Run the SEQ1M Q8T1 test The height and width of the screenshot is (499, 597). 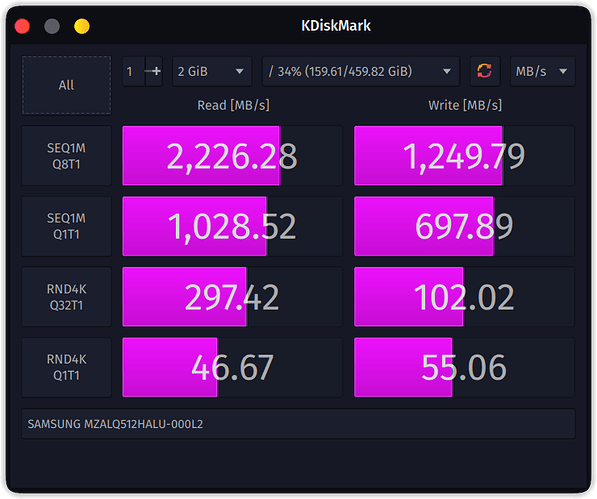(x=66, y=156)
